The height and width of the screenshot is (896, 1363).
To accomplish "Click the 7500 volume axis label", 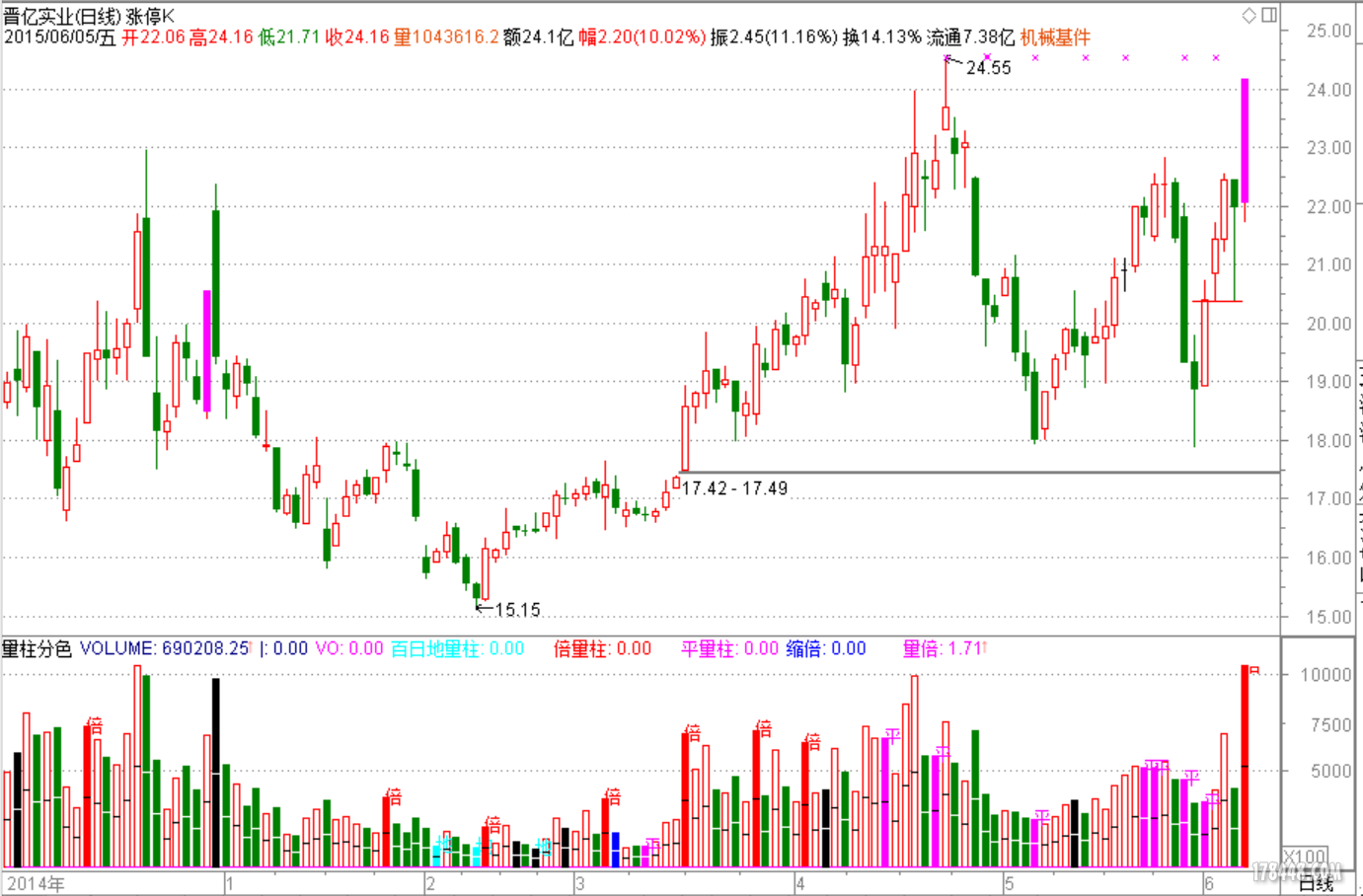I will pyautogui.click(x=1330, y=724).
